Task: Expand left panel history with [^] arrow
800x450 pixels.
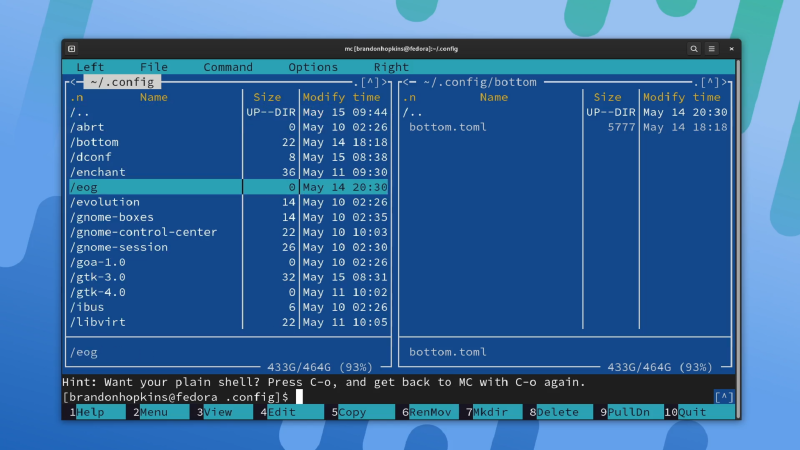Action: click(370, 82)
